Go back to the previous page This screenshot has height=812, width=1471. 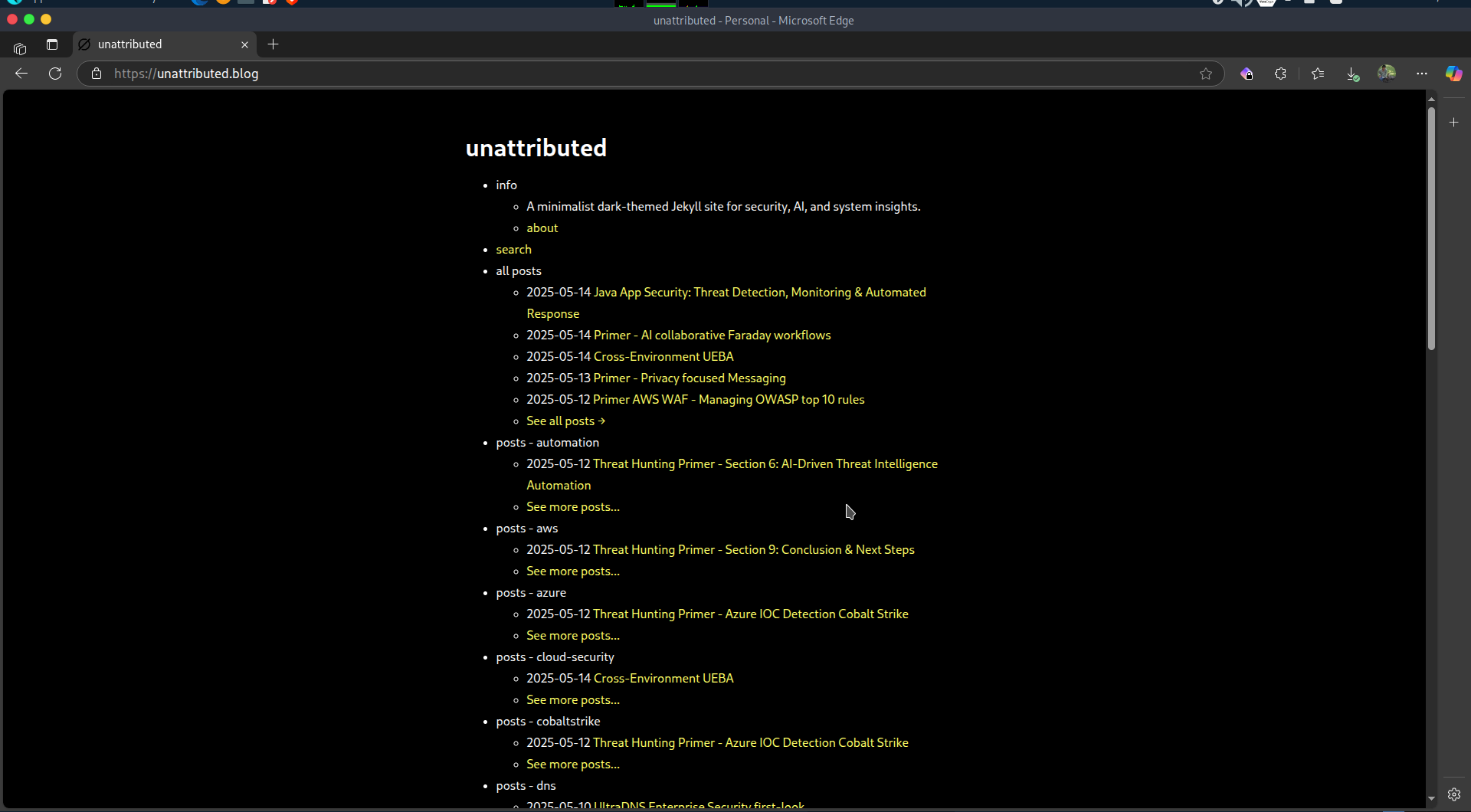pos(21,74)
